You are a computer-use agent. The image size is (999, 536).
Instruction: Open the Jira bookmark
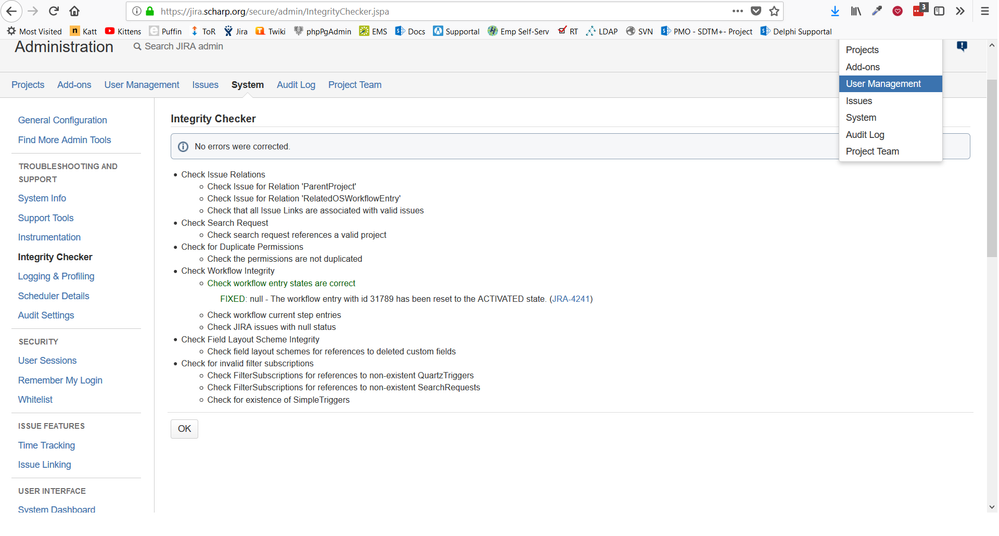(235, 31)
